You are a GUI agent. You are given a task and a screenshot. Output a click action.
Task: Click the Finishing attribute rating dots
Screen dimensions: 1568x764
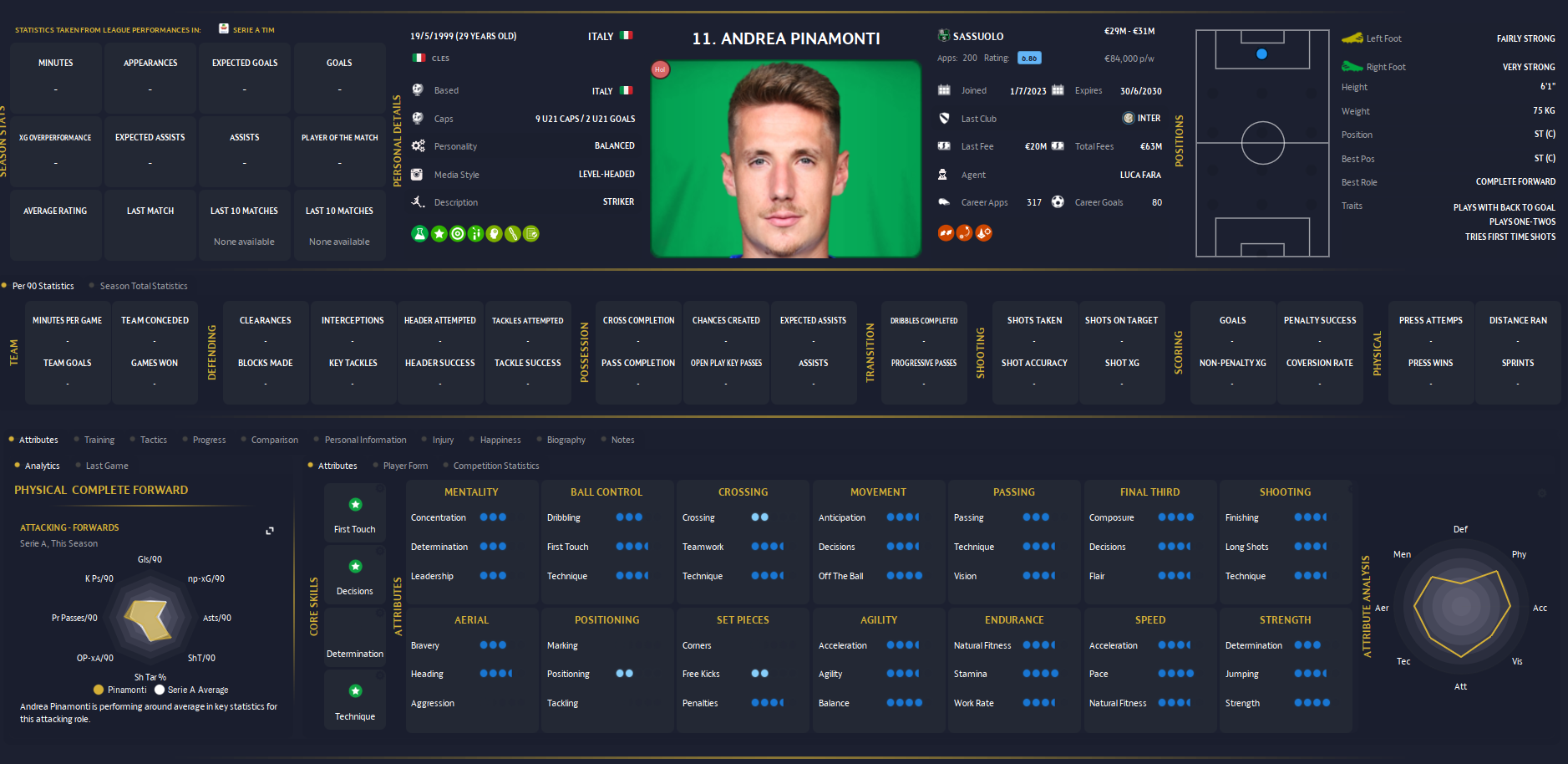coord(1310,517)
